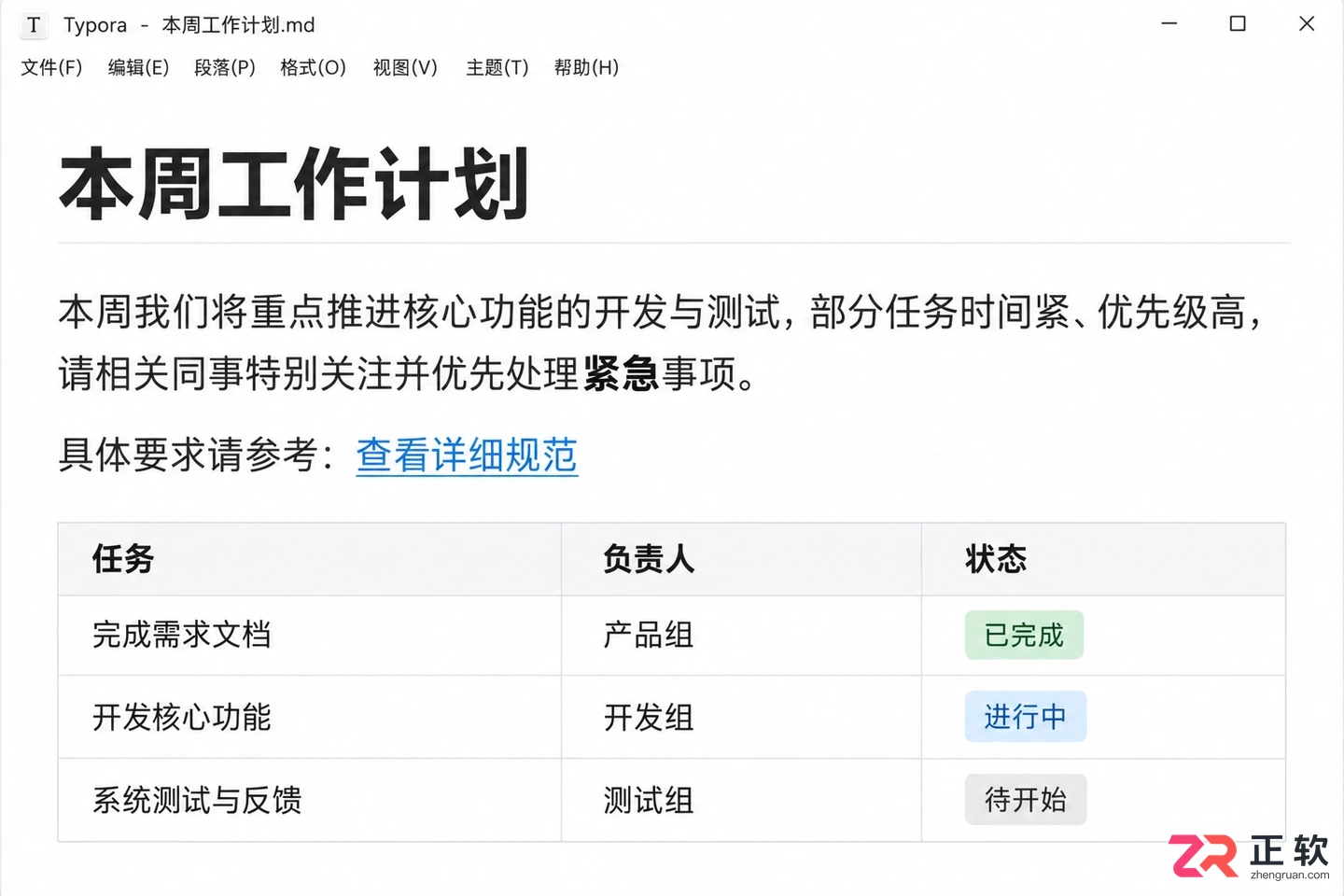The width and height of the screenshot is (1344, 896).
Task: Click the blue 进行中 status badge
Action: point(1026,717)
